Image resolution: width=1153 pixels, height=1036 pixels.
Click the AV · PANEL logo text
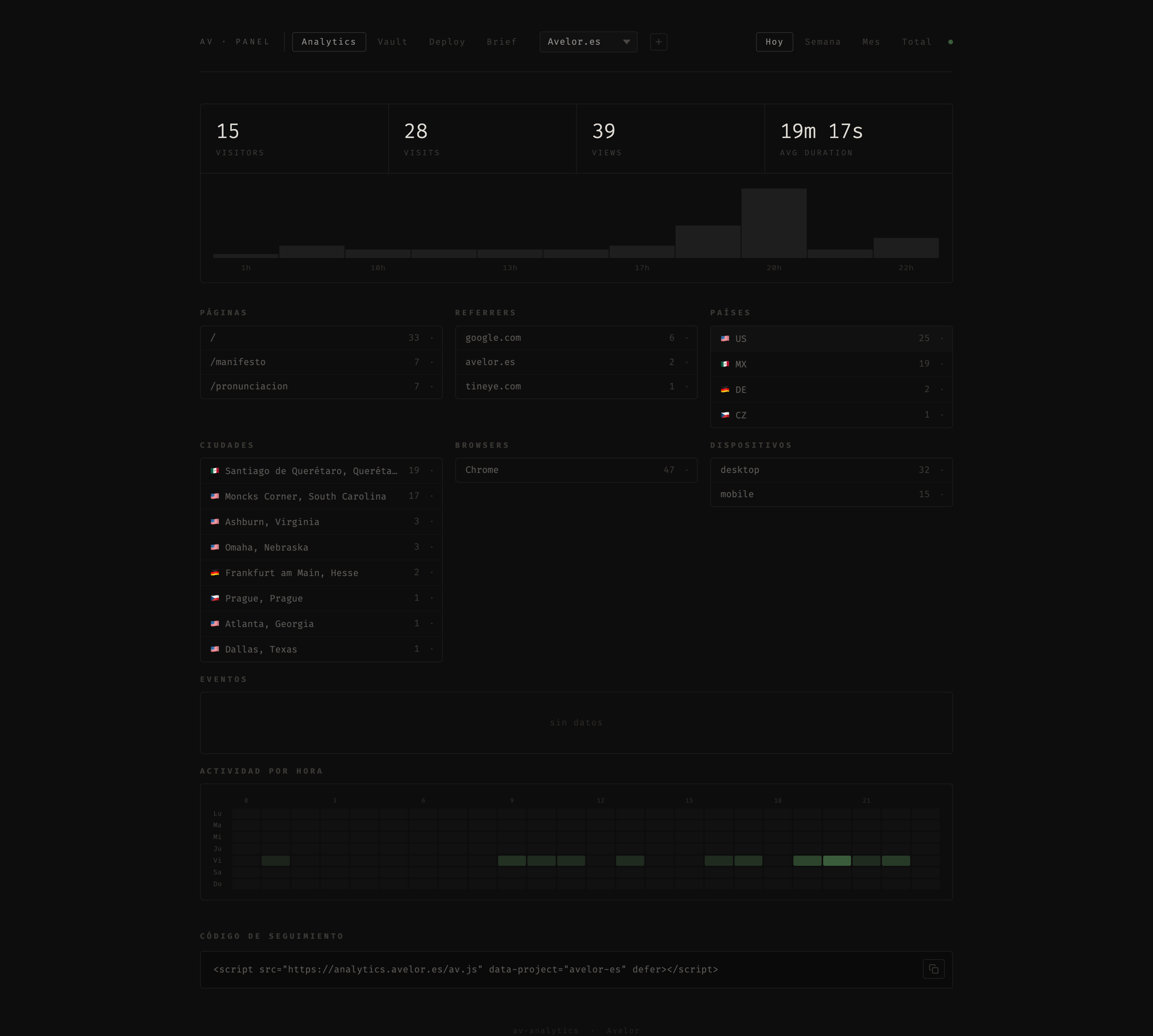235,42
